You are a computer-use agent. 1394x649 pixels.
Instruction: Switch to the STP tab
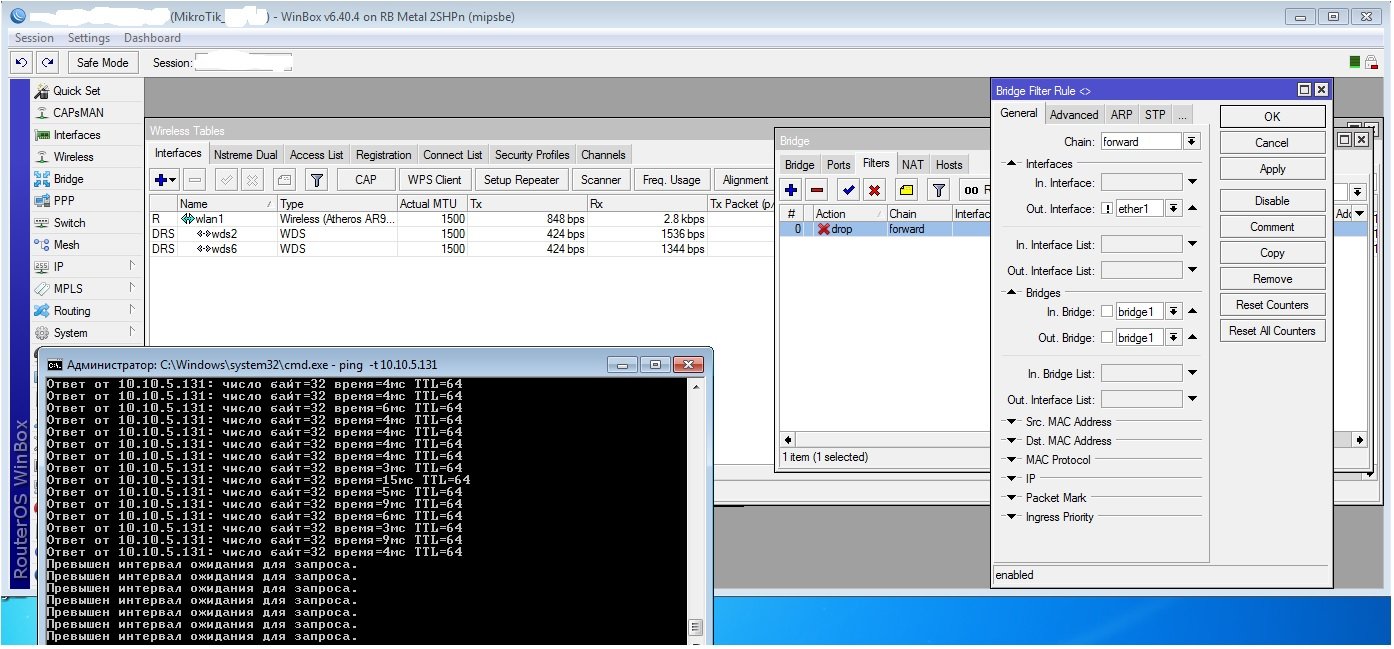tap(1155, 114)
